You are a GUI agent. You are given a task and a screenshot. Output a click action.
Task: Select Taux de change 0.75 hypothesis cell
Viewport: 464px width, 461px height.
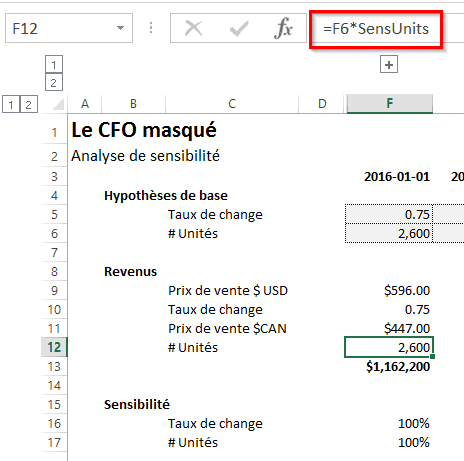click(x=389, y=214)
